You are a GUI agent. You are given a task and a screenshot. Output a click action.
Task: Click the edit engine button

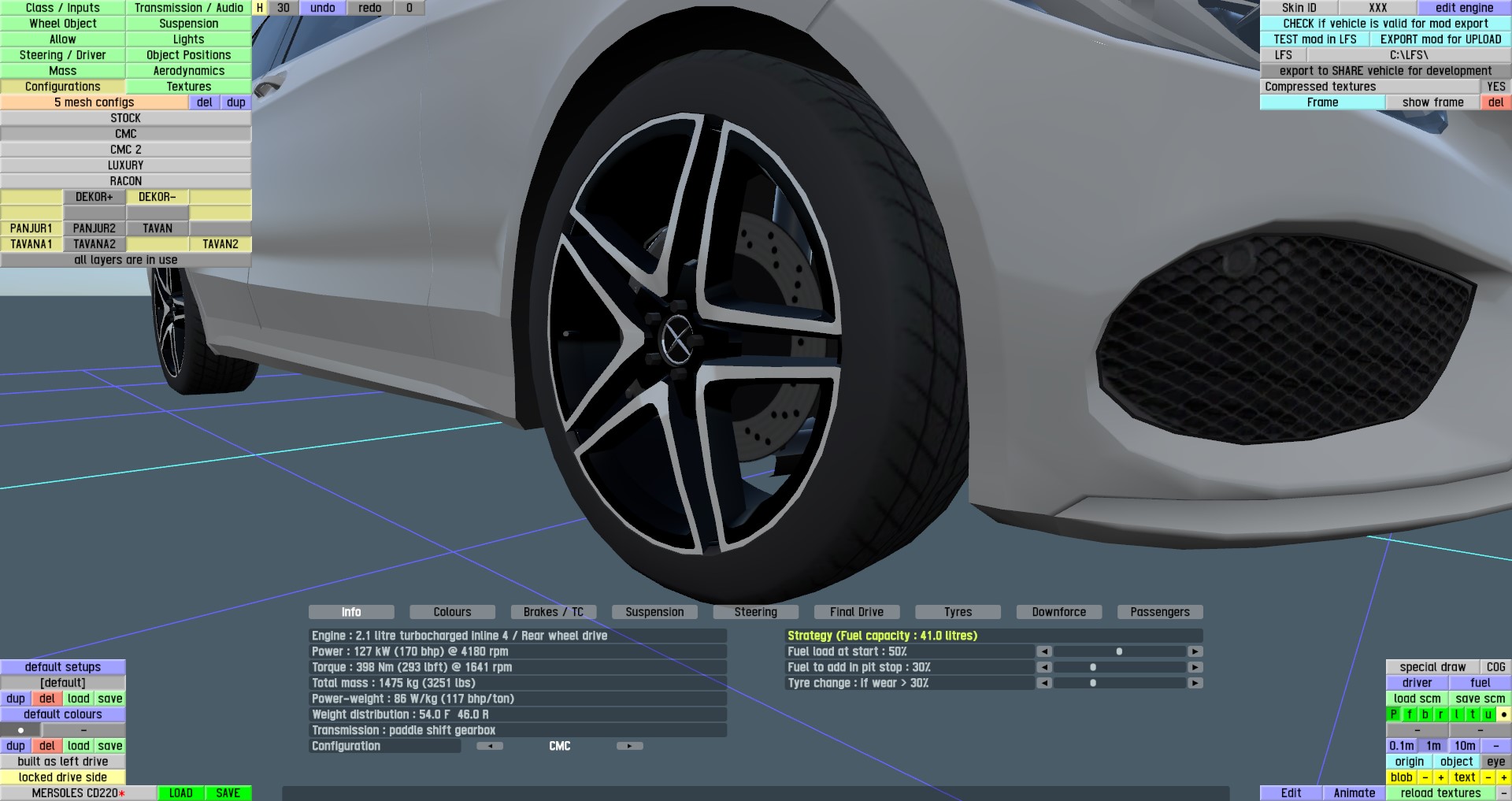click(1464, 8)
